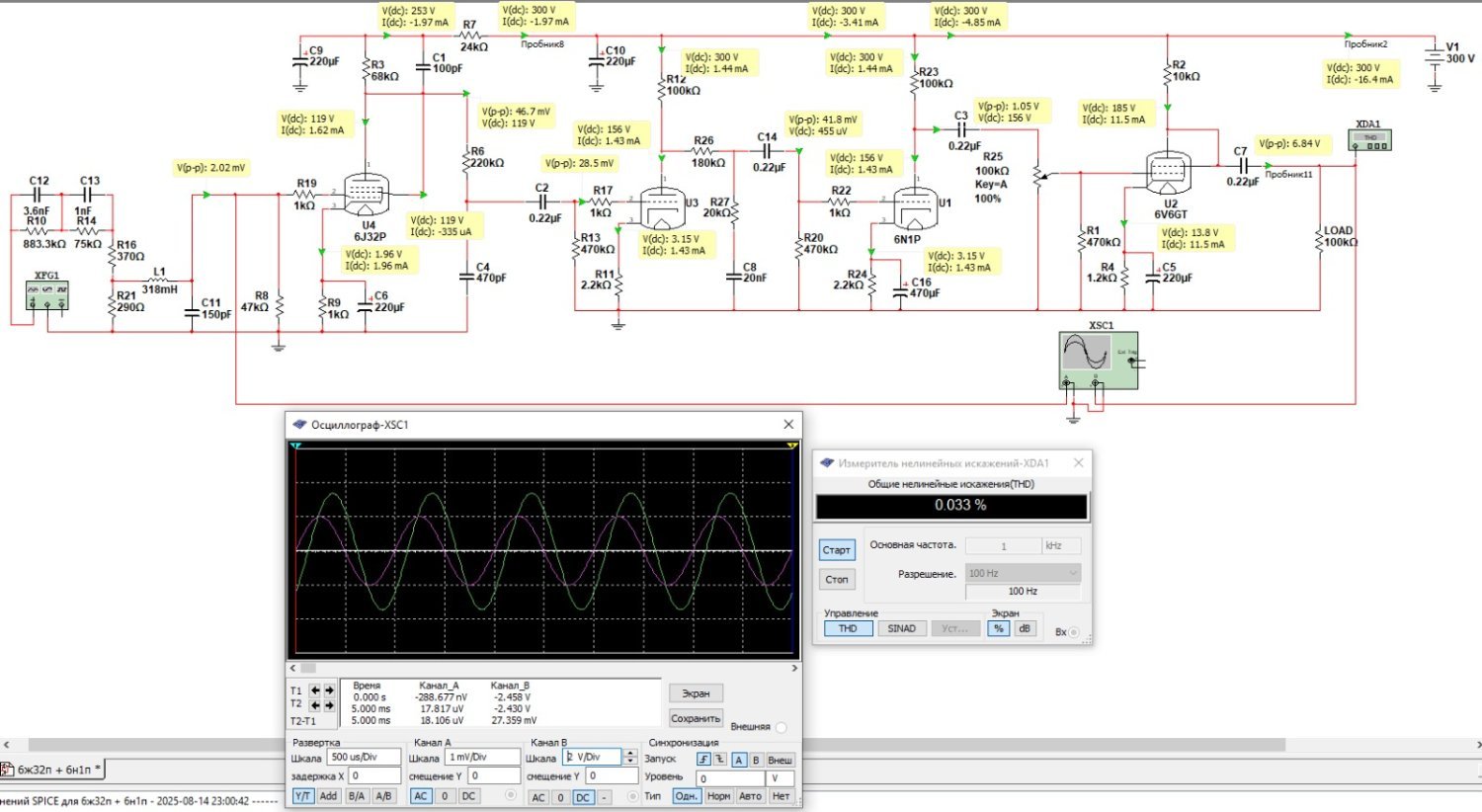
Task: Open the Разрешение 100 Hz dropdown
Action: tap(1023, 573)
